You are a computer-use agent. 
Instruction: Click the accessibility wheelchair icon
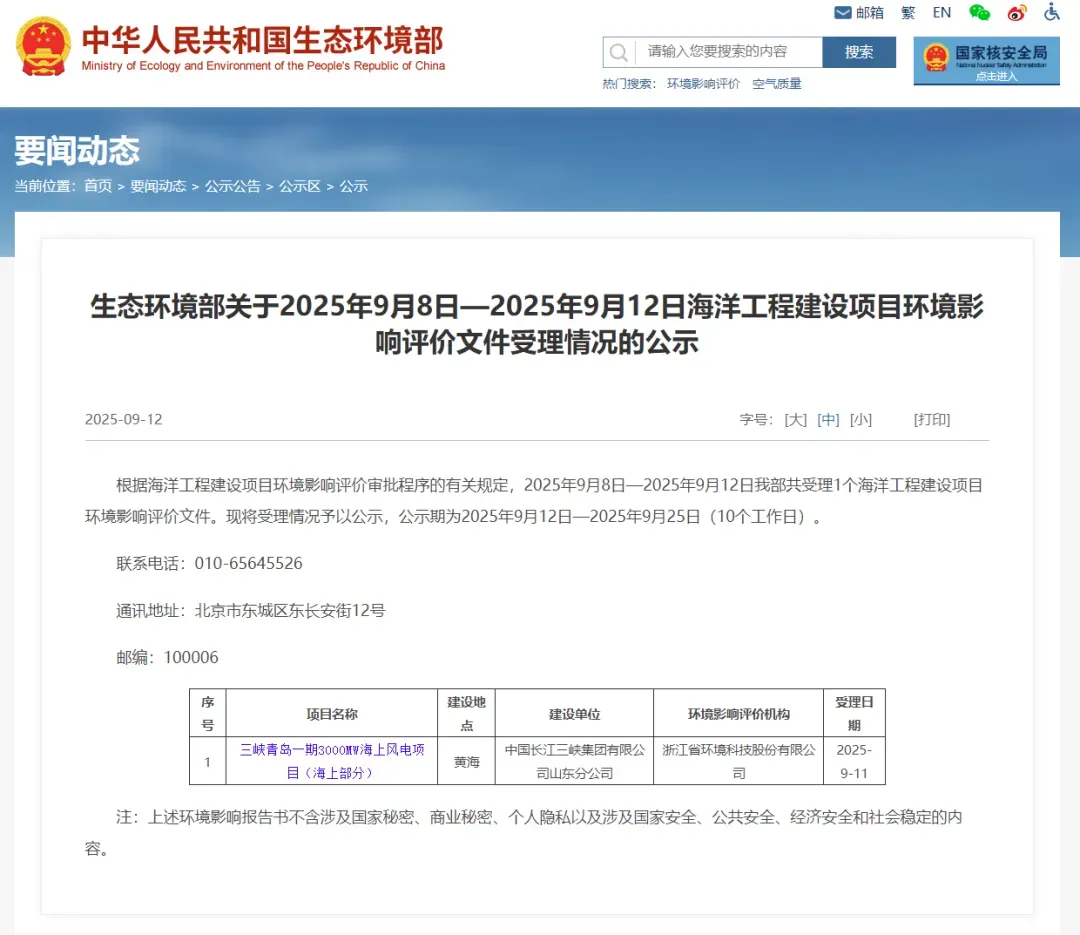pos(1052,12)
